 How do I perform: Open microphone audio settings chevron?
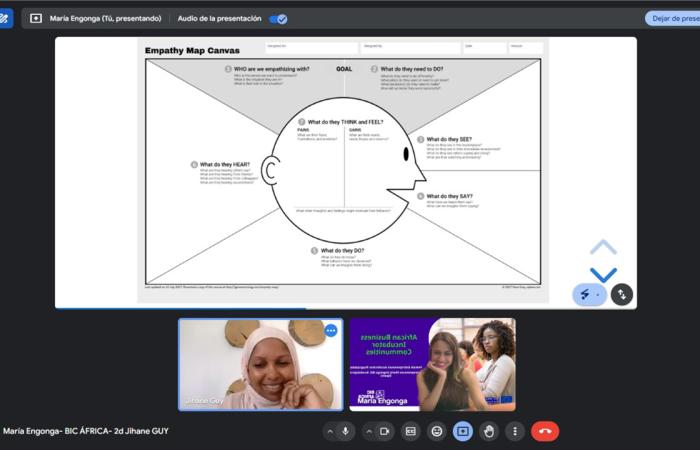click(329, 431)
